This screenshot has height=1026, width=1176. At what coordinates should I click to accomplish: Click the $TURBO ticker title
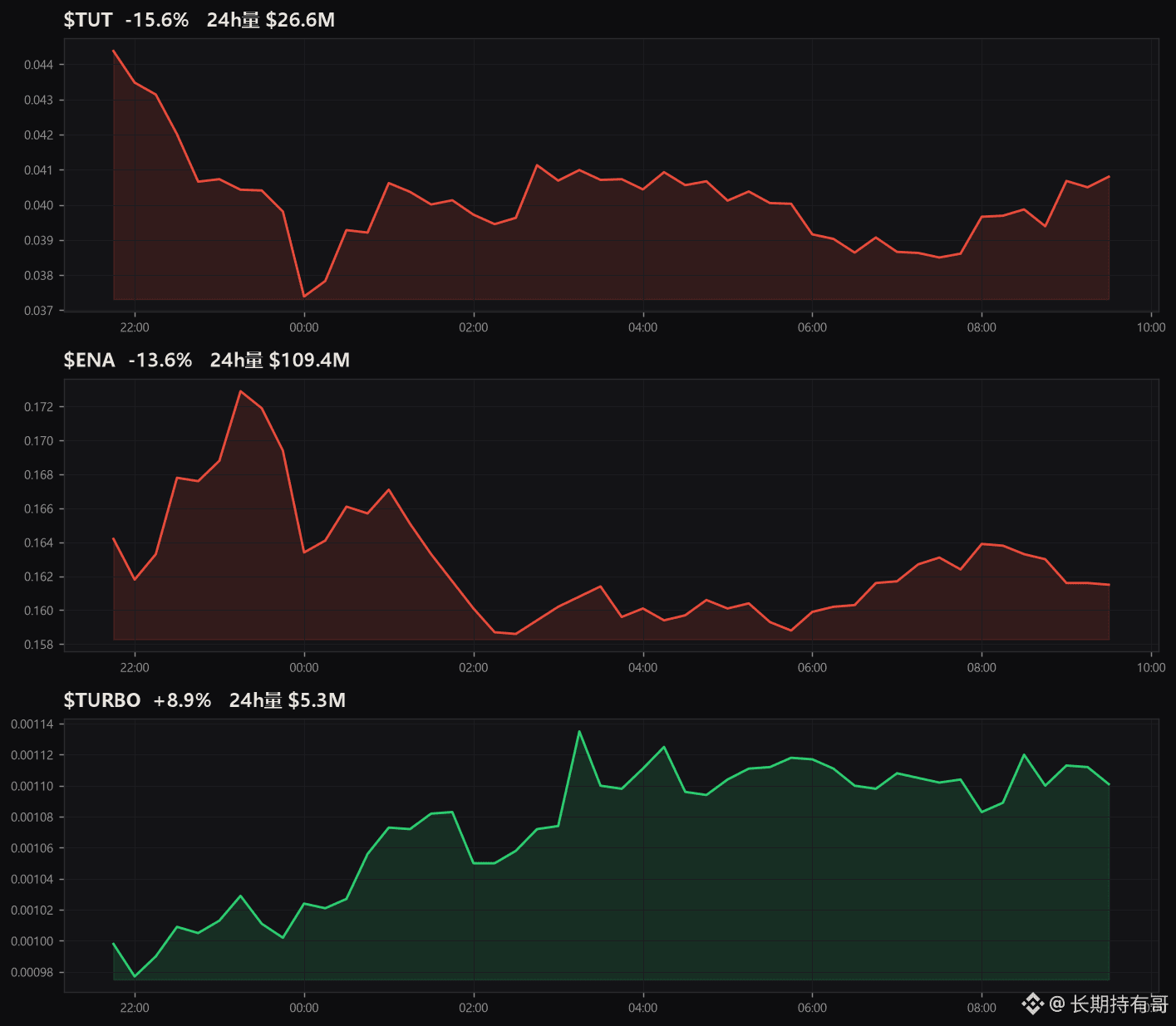102,700
